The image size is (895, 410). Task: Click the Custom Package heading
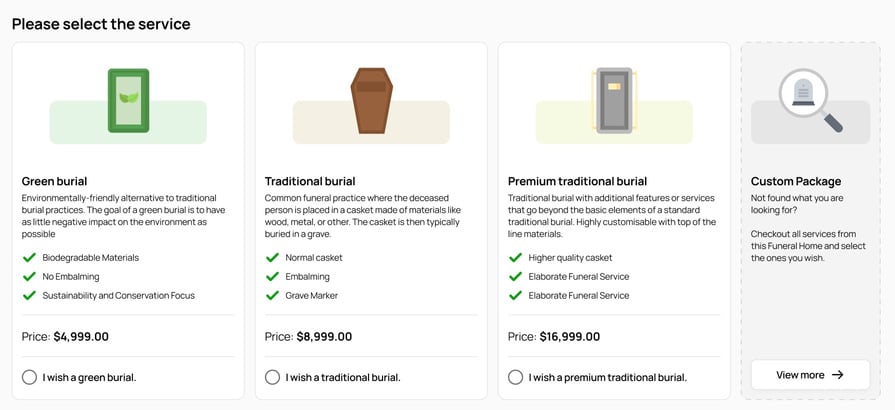click(x=796, y=181)
